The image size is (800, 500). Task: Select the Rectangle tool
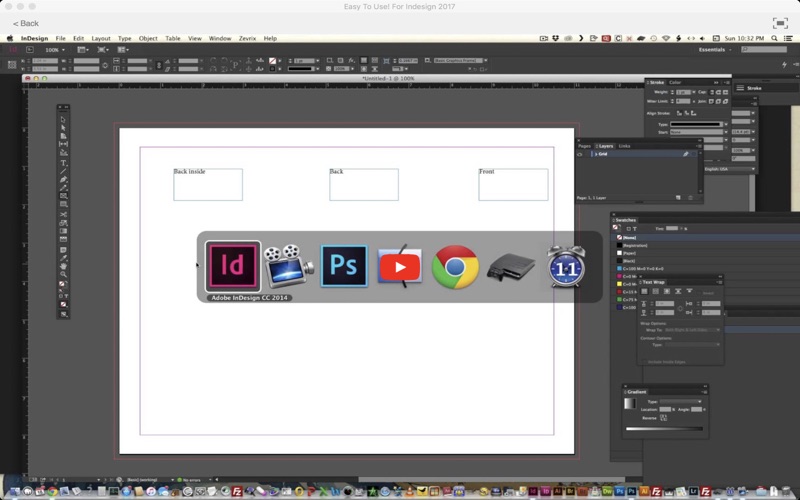click(x=63, y=204)
